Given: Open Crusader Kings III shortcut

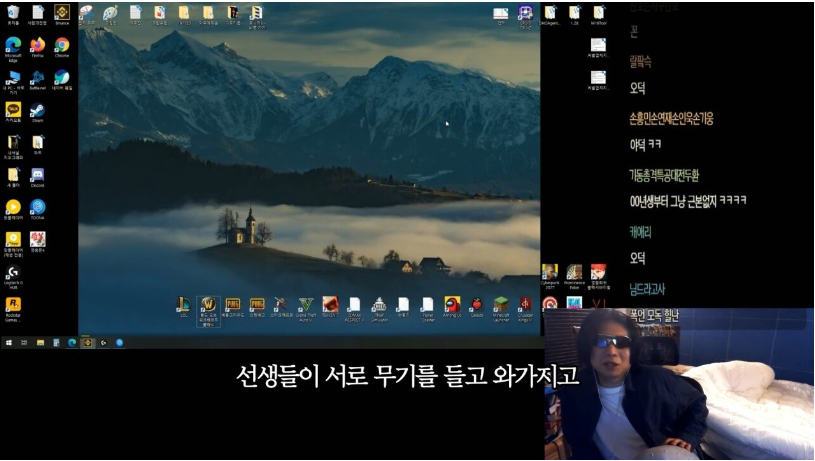Looking at the screenshot, I should click(x=525, y=309).
